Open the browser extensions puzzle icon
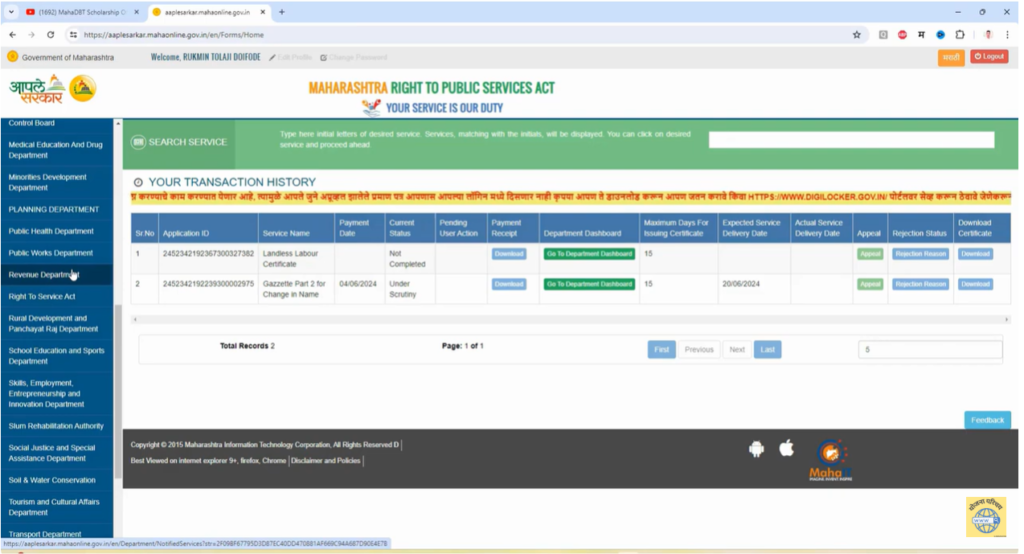Viewport: 1024px width, 554px height. (960, 34)
